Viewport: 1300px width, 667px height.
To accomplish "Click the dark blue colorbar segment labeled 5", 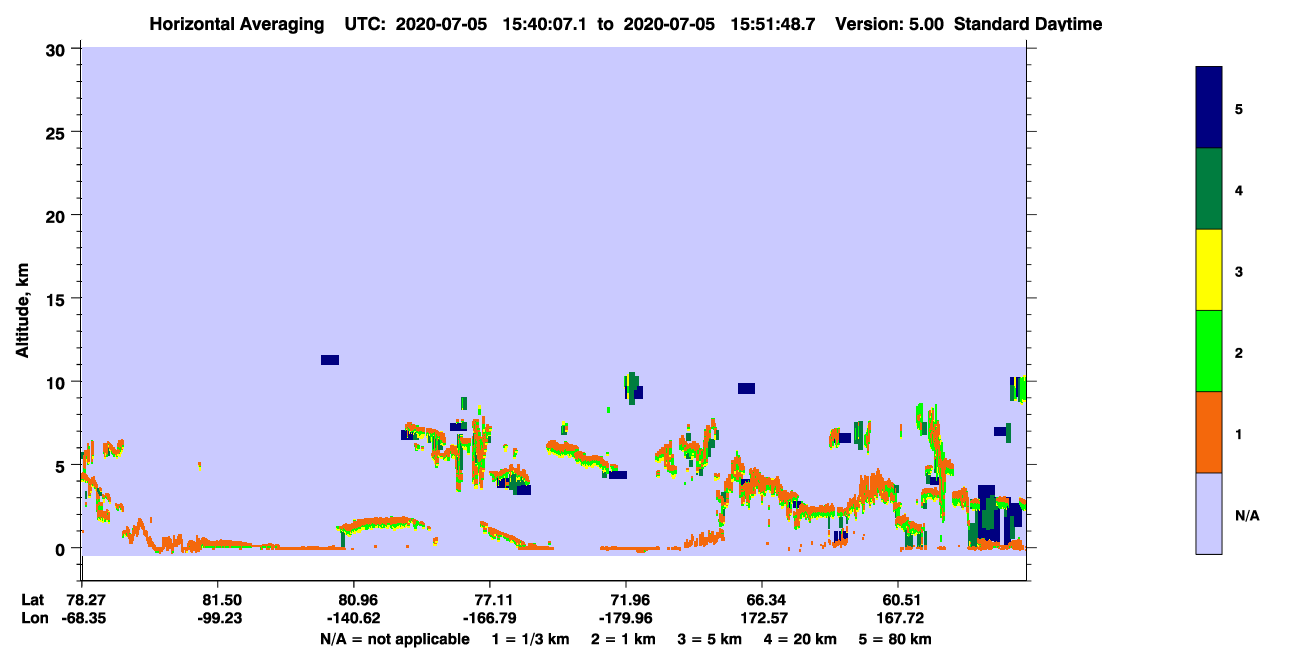I will pos(1209,108).
